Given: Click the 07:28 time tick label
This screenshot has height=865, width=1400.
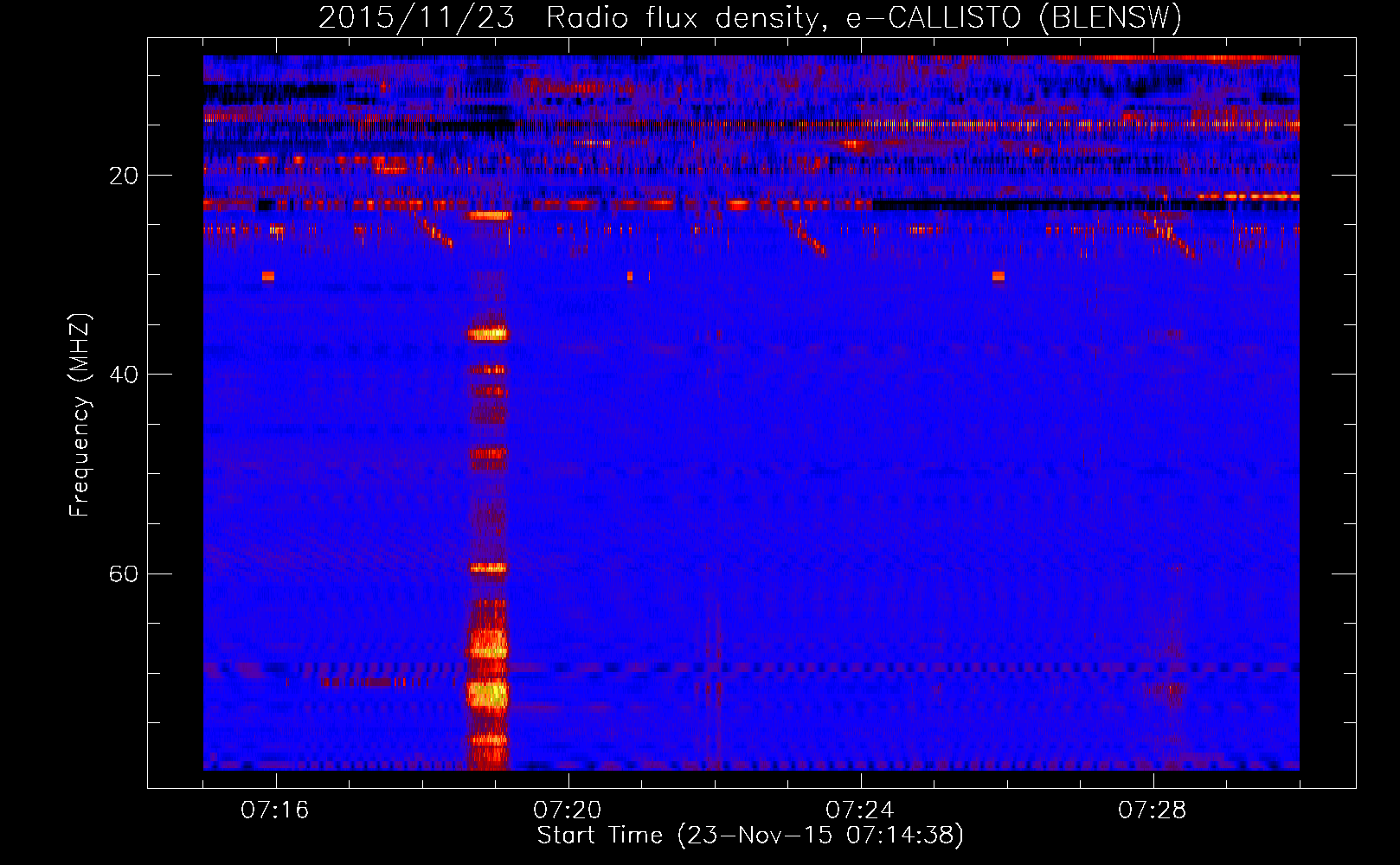Looking at the screenshot, I should [1152, 811].
